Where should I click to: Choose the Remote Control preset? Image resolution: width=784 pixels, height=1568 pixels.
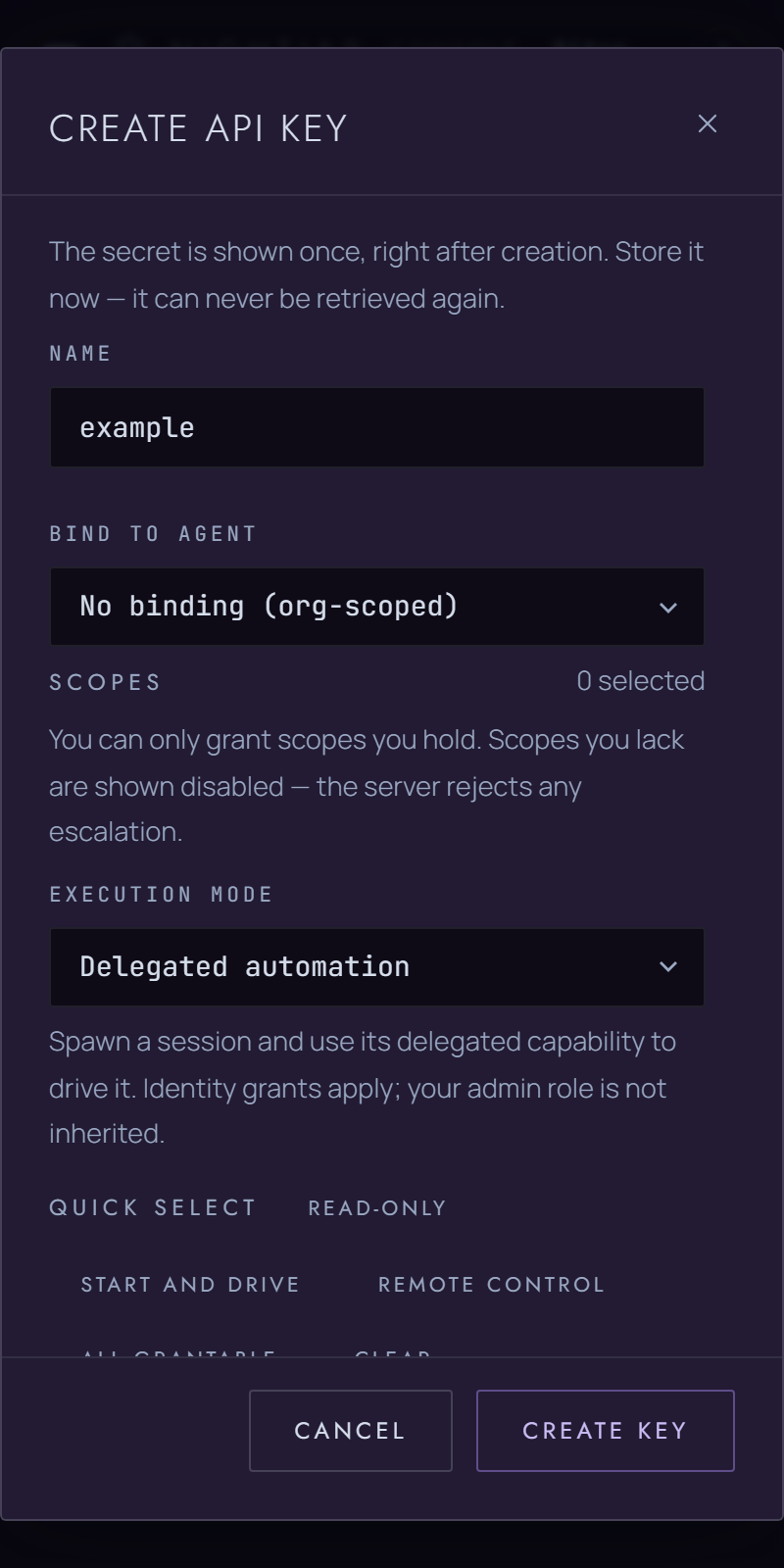tap(491, 1285)
